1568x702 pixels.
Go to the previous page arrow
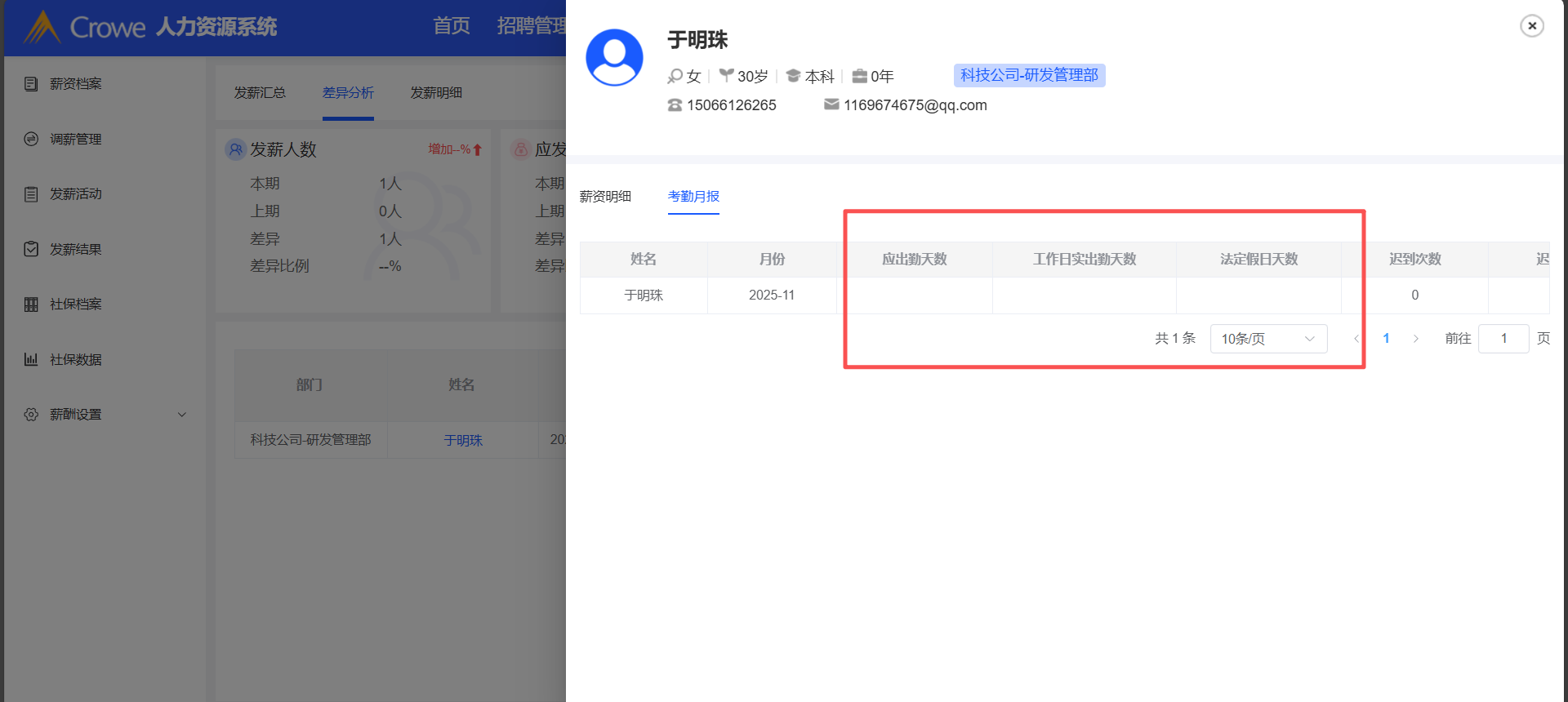[x=1356, y=339]
